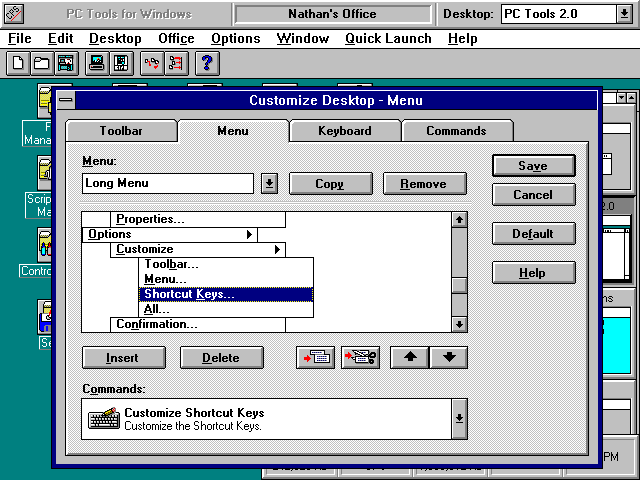The height and width of the screenshot is (480, 640).
Task: Click the insert separator scissors icon button
Action: pos(360,358)
